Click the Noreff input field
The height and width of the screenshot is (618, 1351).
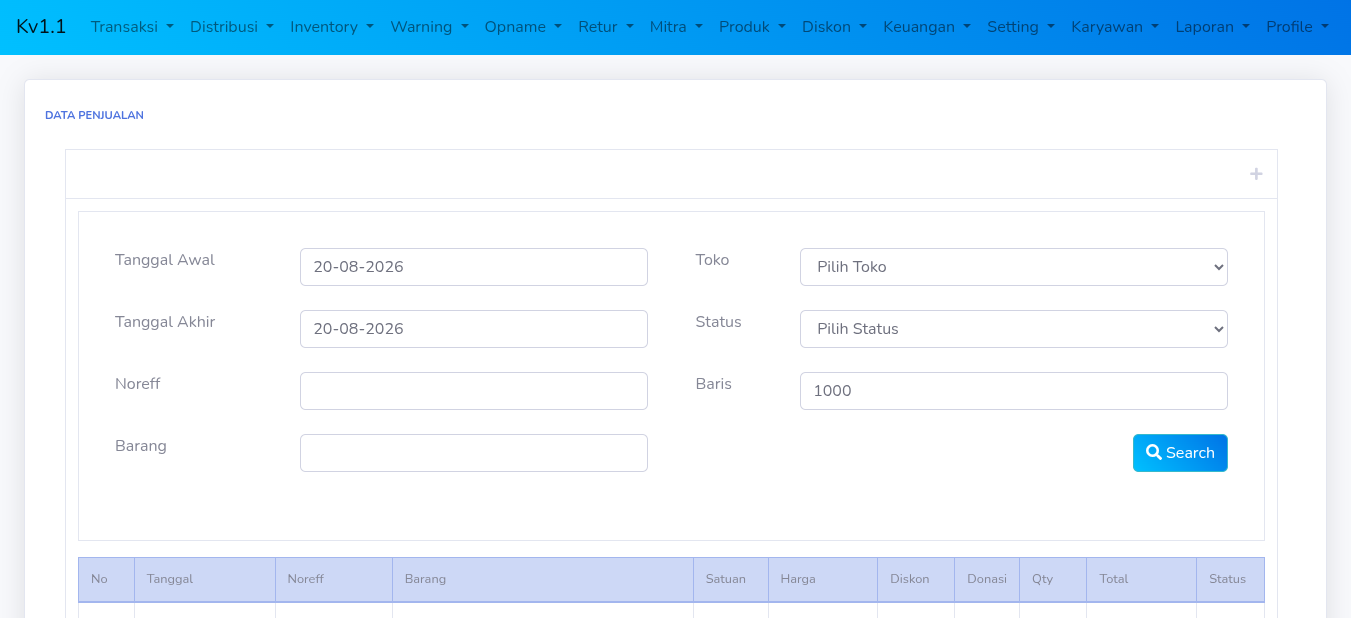pos(474,391)
